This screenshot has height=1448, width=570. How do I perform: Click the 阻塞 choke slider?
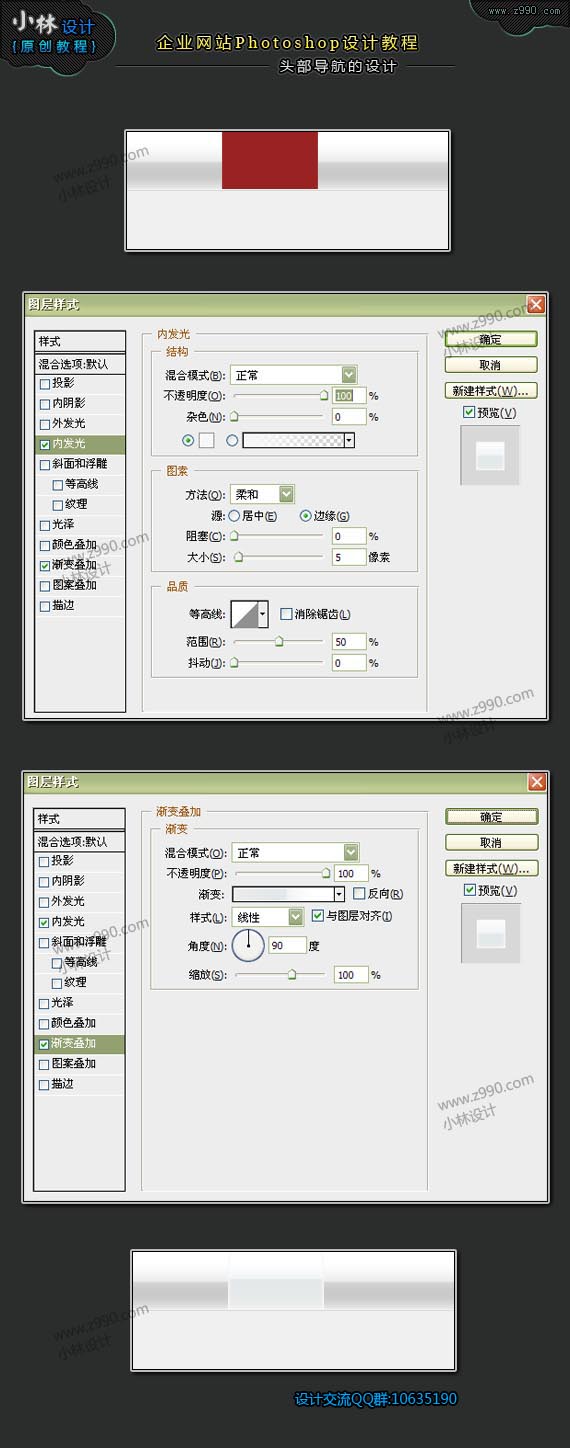pyautogui.click(x=279, y=537)
